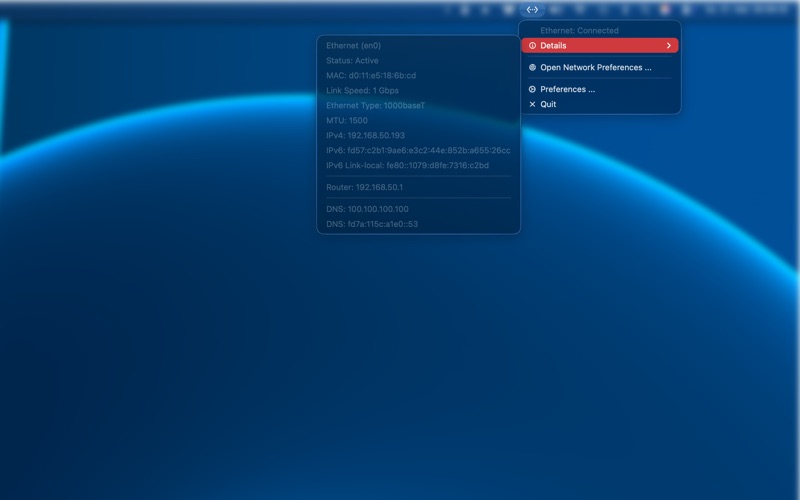Click the IPv6 Link-local: fe80 line
This screenshot has height=500, width=800.
pos(407,165)
